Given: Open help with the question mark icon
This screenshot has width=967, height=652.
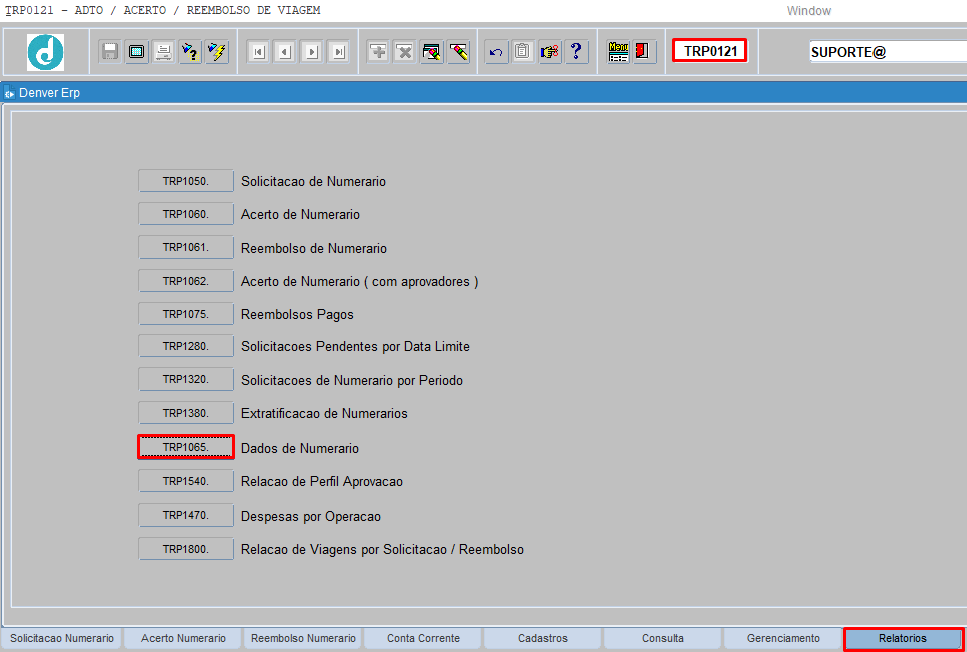Looking at the screenshot, I should 576,52.
